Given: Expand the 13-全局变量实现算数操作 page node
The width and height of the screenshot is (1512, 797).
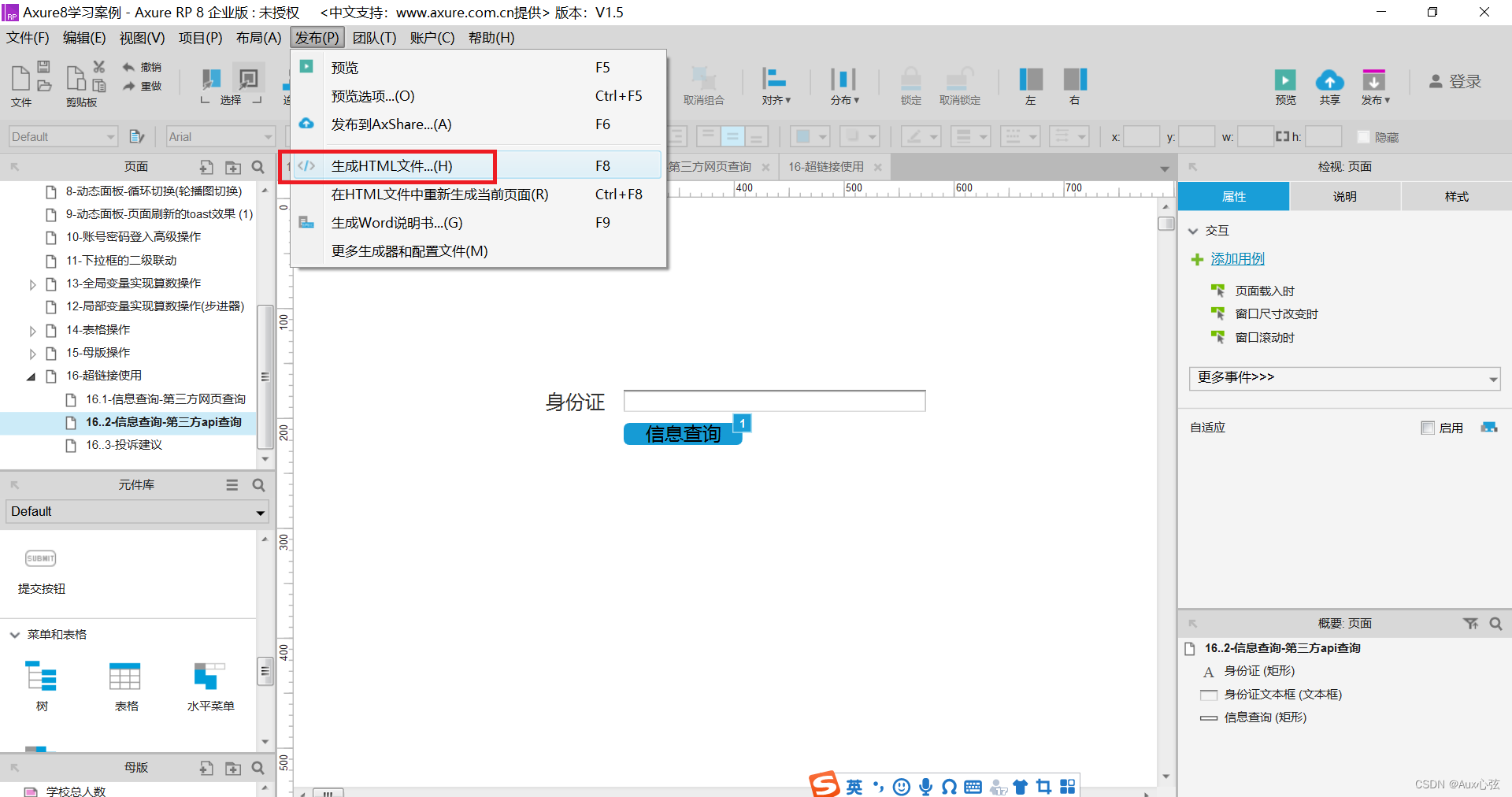Looking at the screenshot, I should (32, 284).
